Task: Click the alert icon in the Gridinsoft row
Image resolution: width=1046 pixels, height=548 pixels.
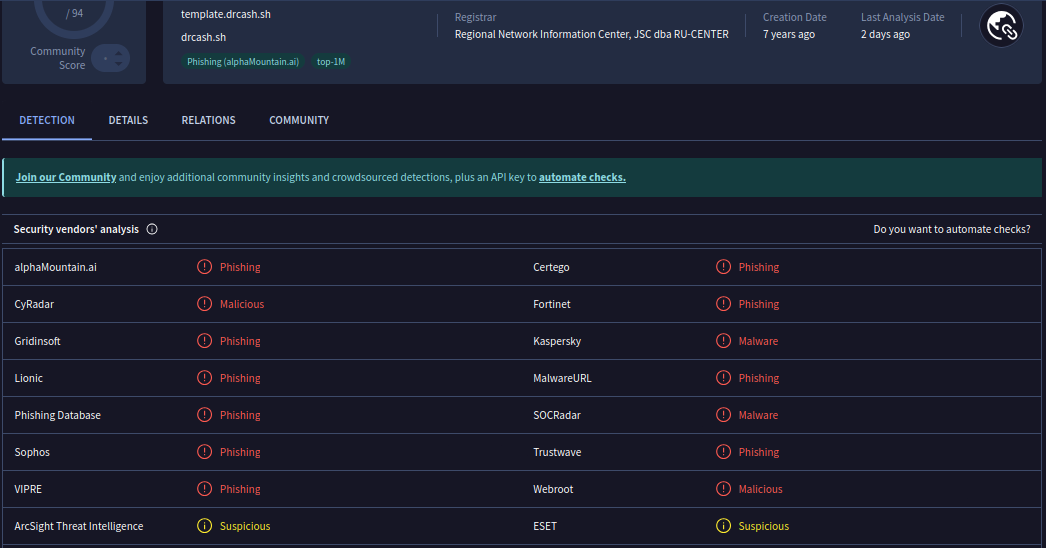Action: click(x=204, y=341)
